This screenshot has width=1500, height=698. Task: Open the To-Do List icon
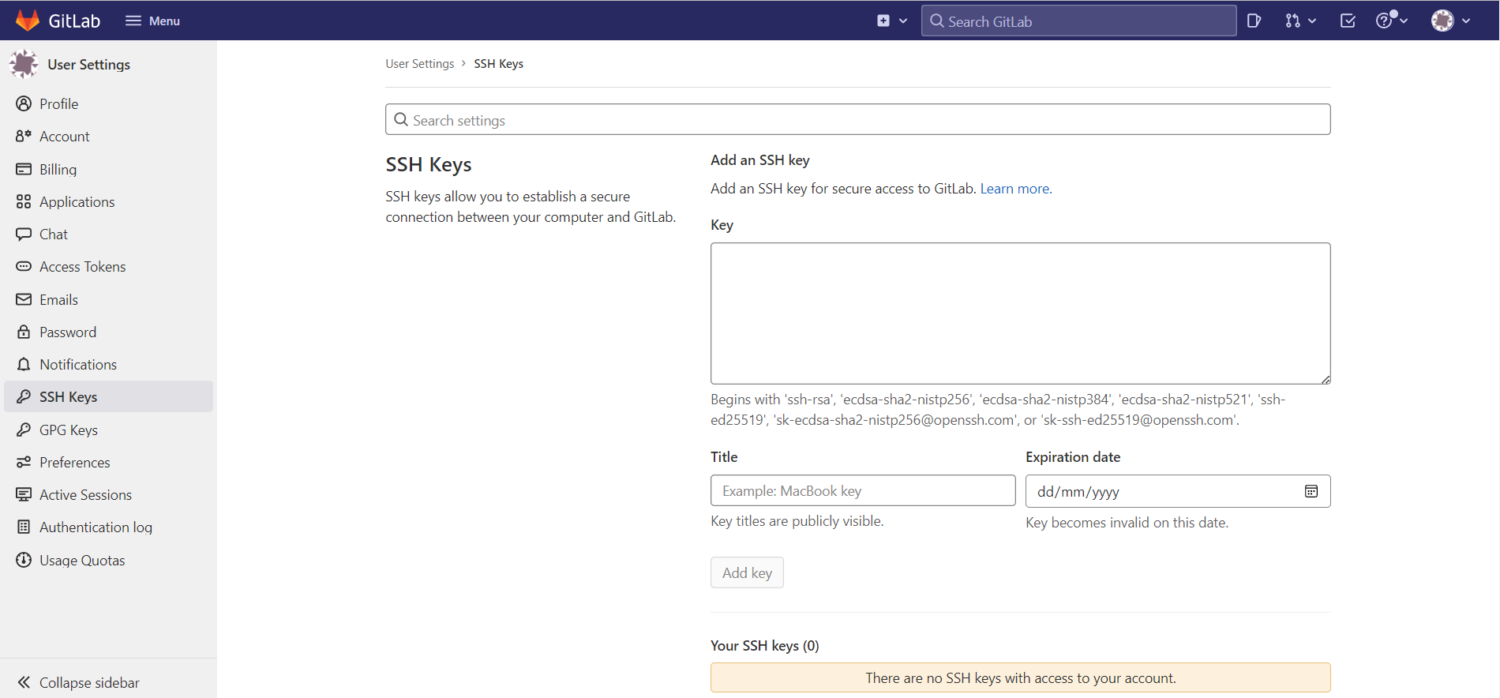(1347, 20)
